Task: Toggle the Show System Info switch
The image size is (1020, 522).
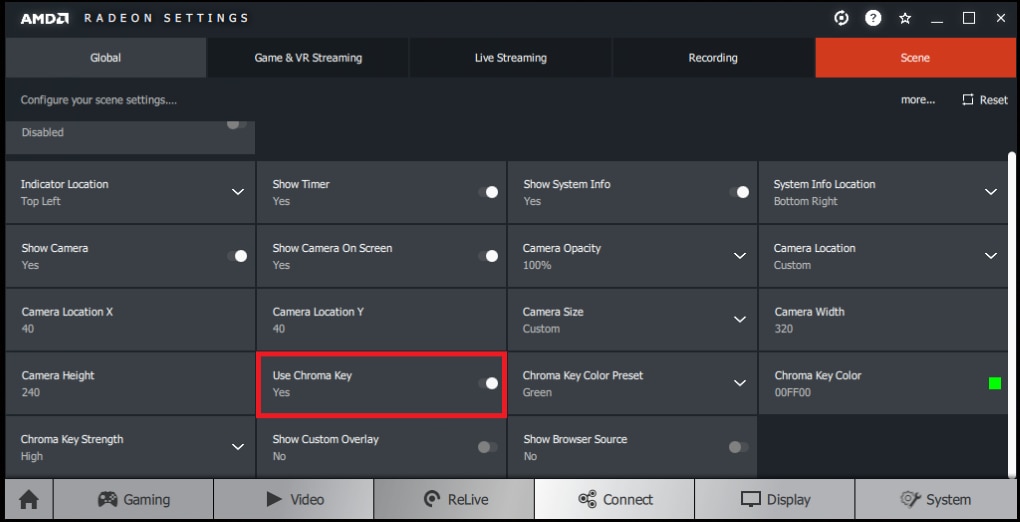Action: click(x=739, y=192)
